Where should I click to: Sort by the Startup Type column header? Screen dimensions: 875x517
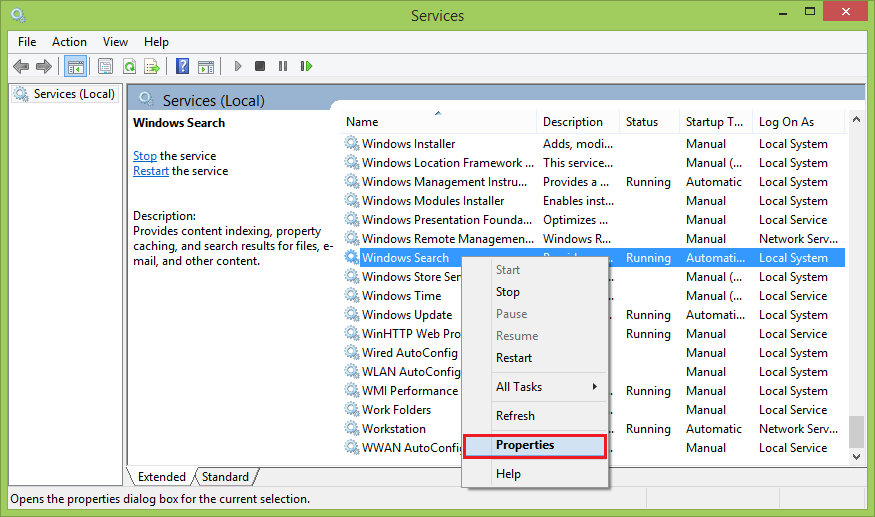715,122
